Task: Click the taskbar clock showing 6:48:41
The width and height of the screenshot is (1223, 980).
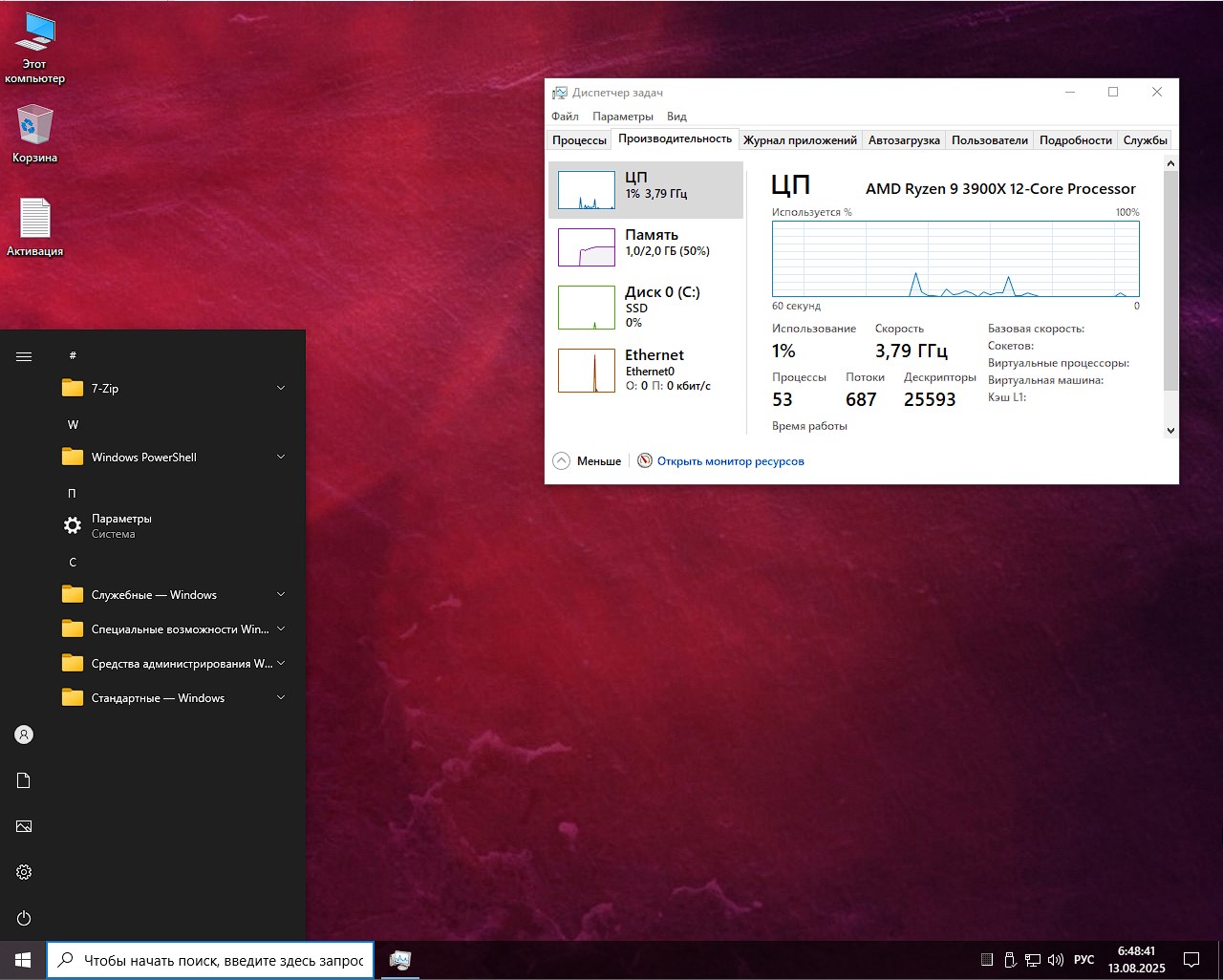Action: coord(1137,960)
